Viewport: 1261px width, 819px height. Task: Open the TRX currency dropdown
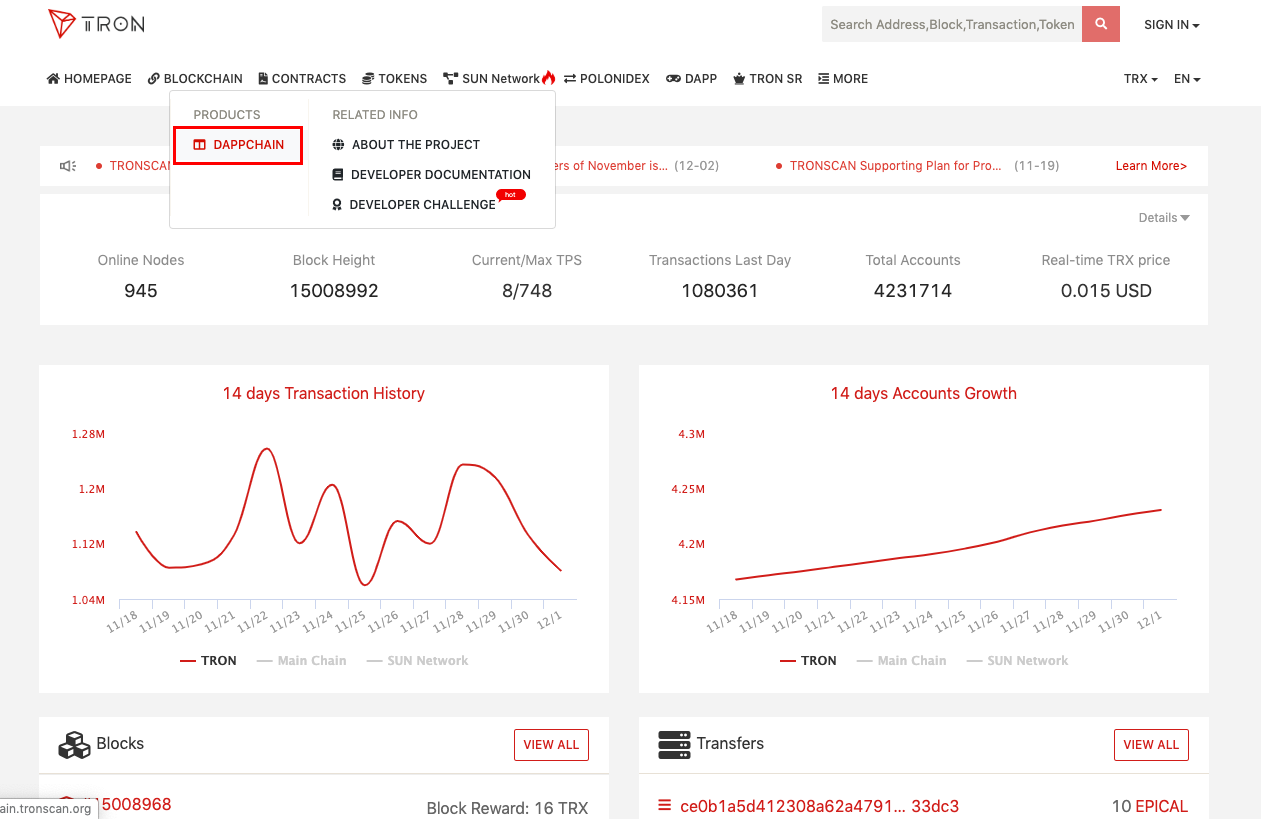point(1141,79)
